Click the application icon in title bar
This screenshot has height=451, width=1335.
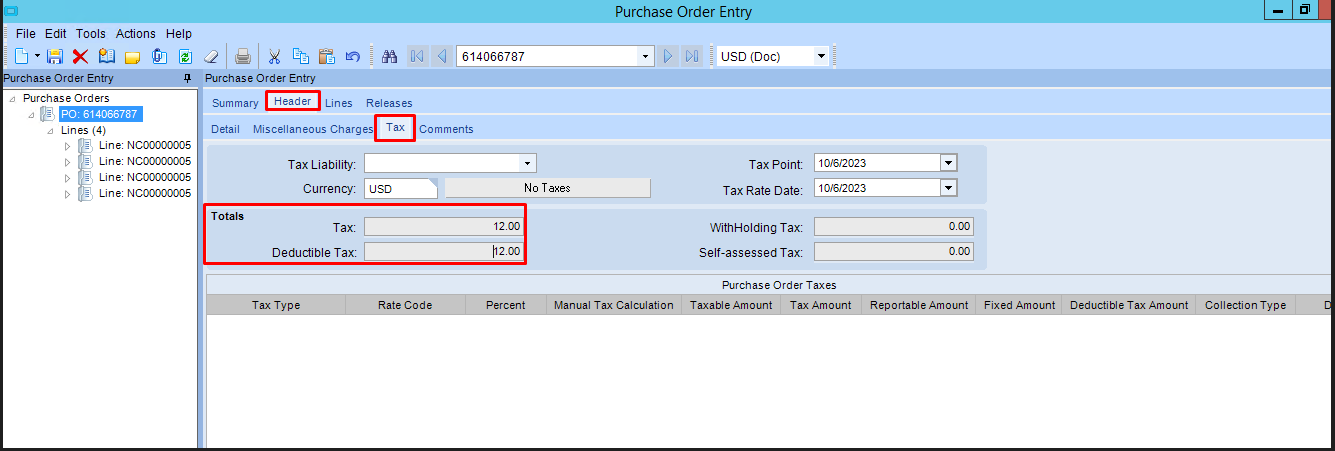(9, 10)
